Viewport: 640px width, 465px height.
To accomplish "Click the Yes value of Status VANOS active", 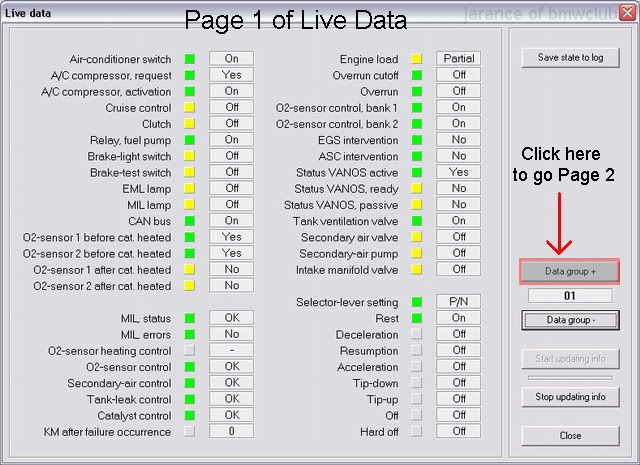I will pos(458,172).
